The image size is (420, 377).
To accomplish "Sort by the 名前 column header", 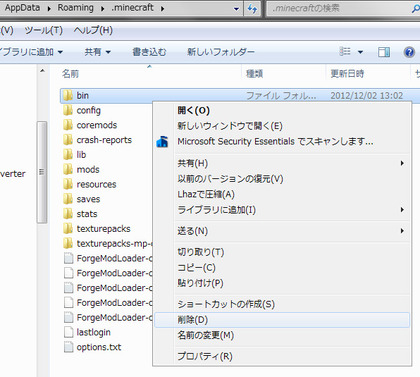I will pyautogui.click(x=70, y=74).
